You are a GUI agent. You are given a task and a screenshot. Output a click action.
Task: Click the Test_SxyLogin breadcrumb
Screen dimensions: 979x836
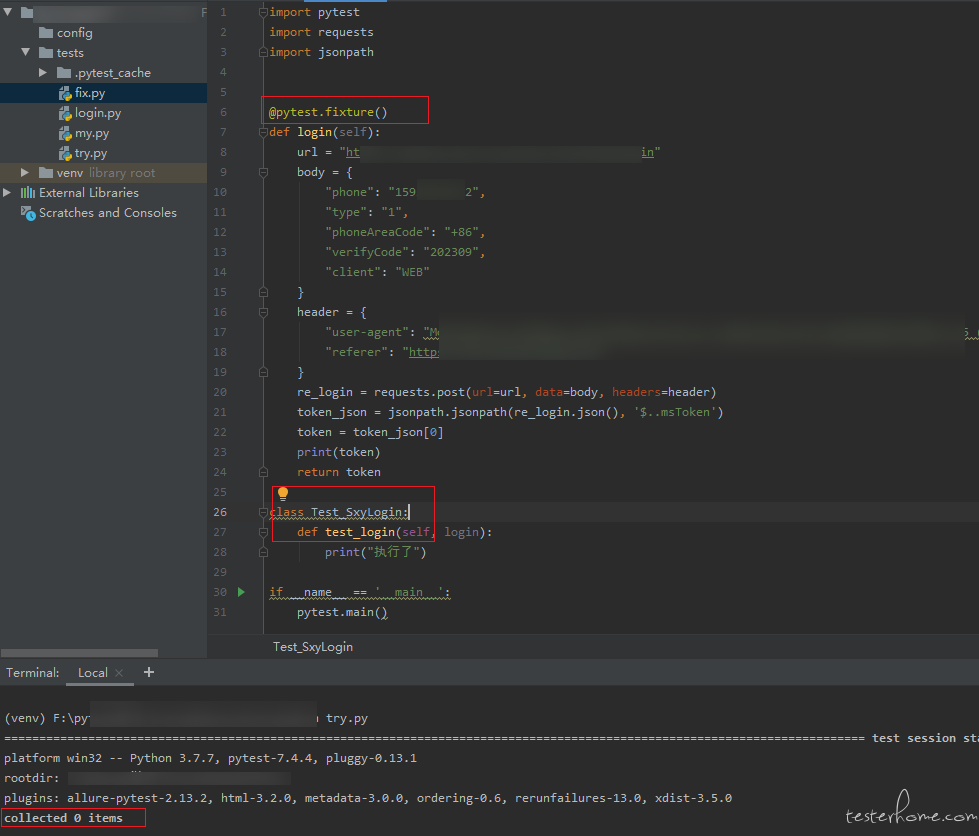pyautogui.click(x=313, y=647)
